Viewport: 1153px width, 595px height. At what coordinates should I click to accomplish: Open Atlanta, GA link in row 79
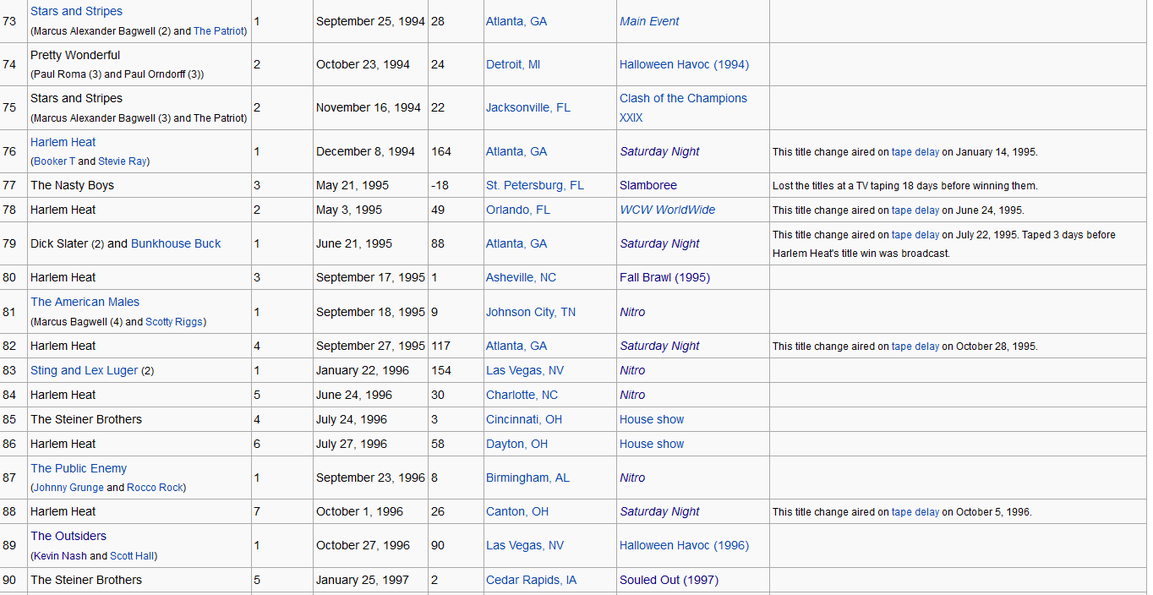516,243
